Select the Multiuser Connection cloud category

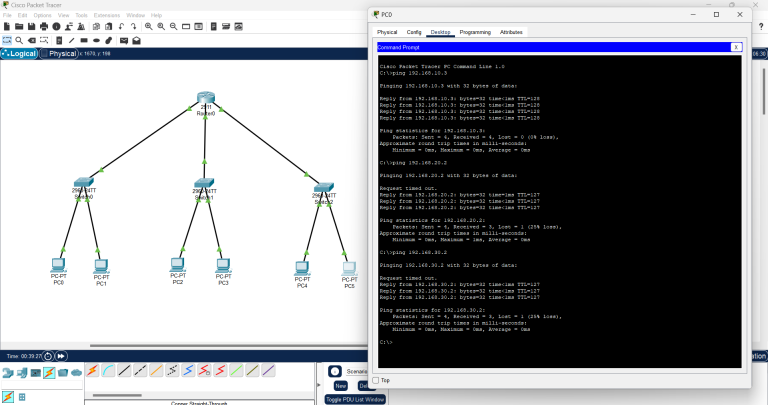point(76,373)
